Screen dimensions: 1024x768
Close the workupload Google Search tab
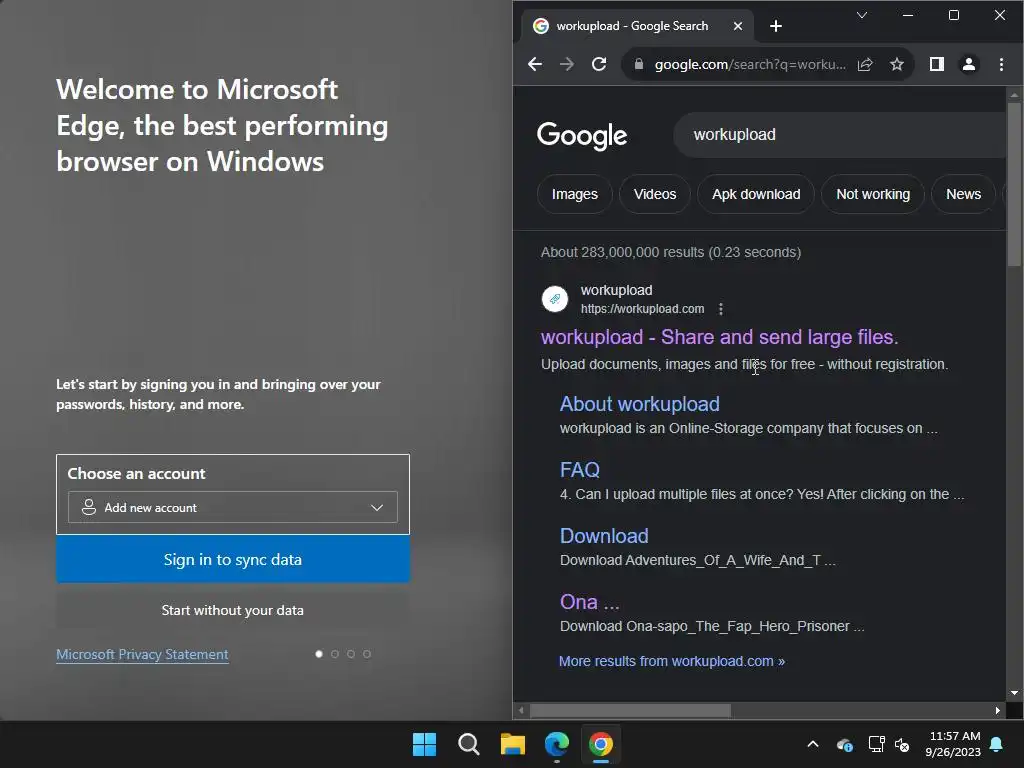(737, 26)
